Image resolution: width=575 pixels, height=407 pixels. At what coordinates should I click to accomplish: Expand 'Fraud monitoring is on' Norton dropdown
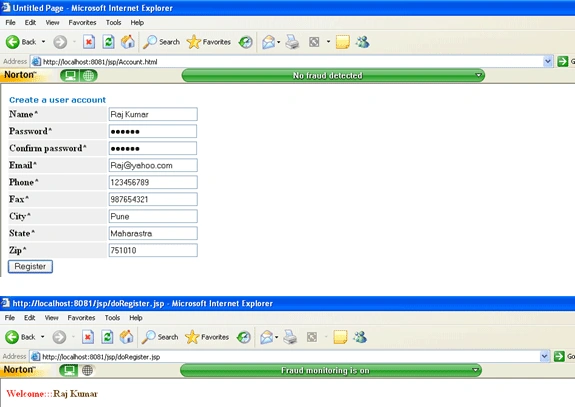[x=475, y=370]
